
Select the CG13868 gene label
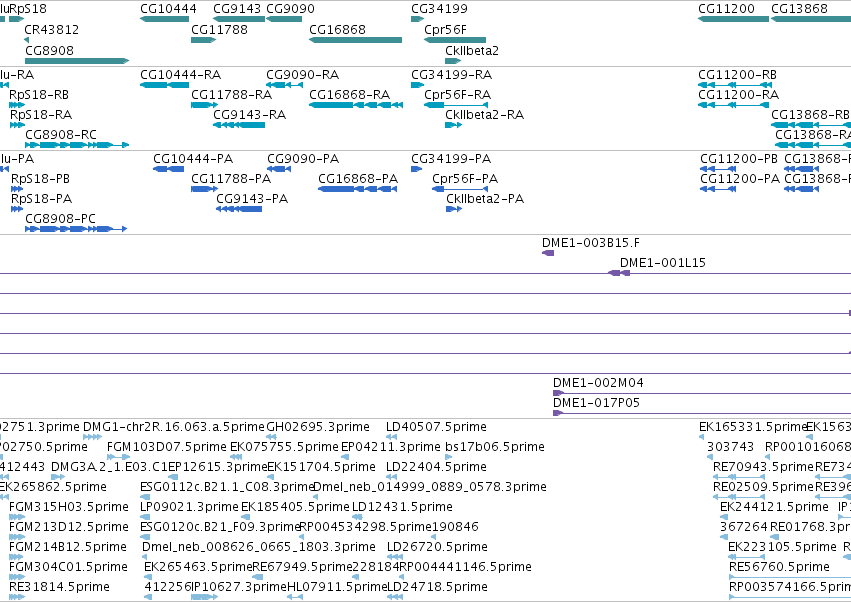tap(799, 9)
